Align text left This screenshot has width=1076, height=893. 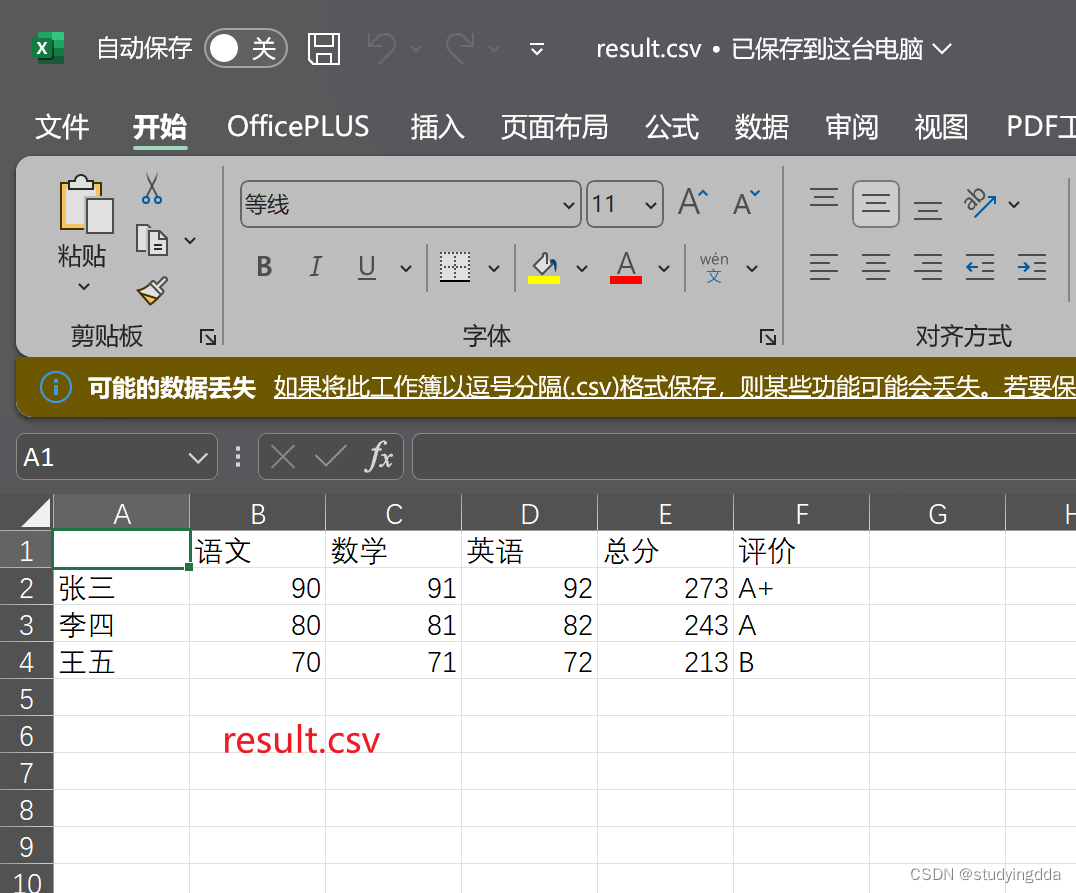click(x=823, y=268)
